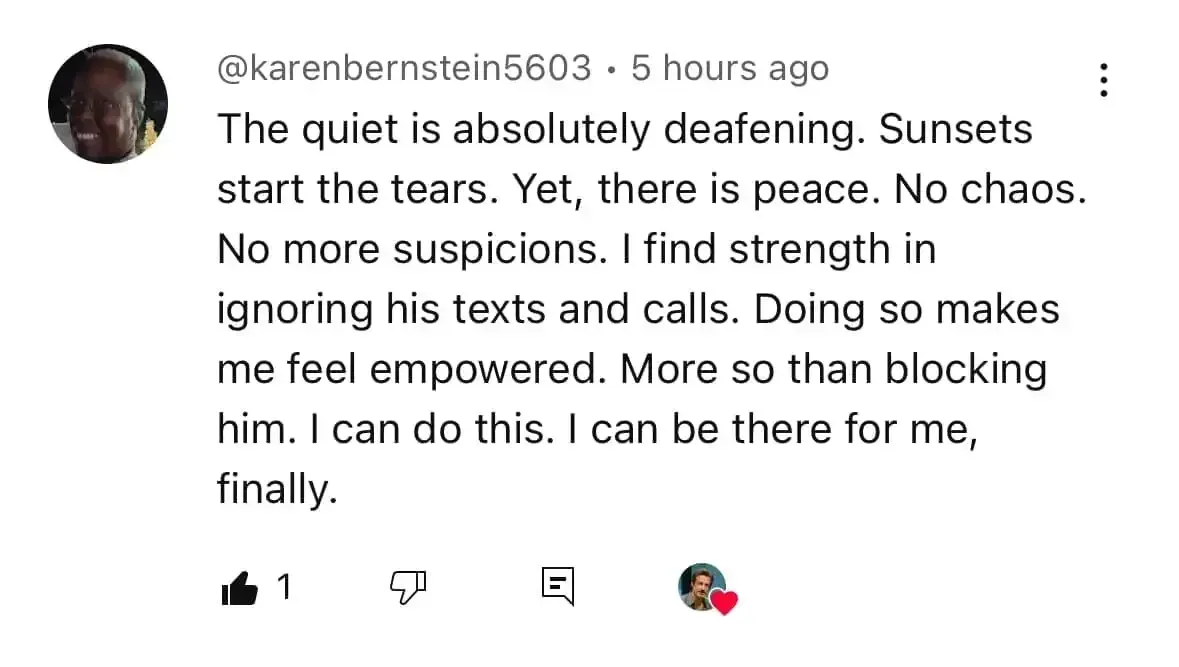Dislike the comment with thumbs down
Image resolution: width=1179 pixels, height=667 pixels.
tap(407, 588)
